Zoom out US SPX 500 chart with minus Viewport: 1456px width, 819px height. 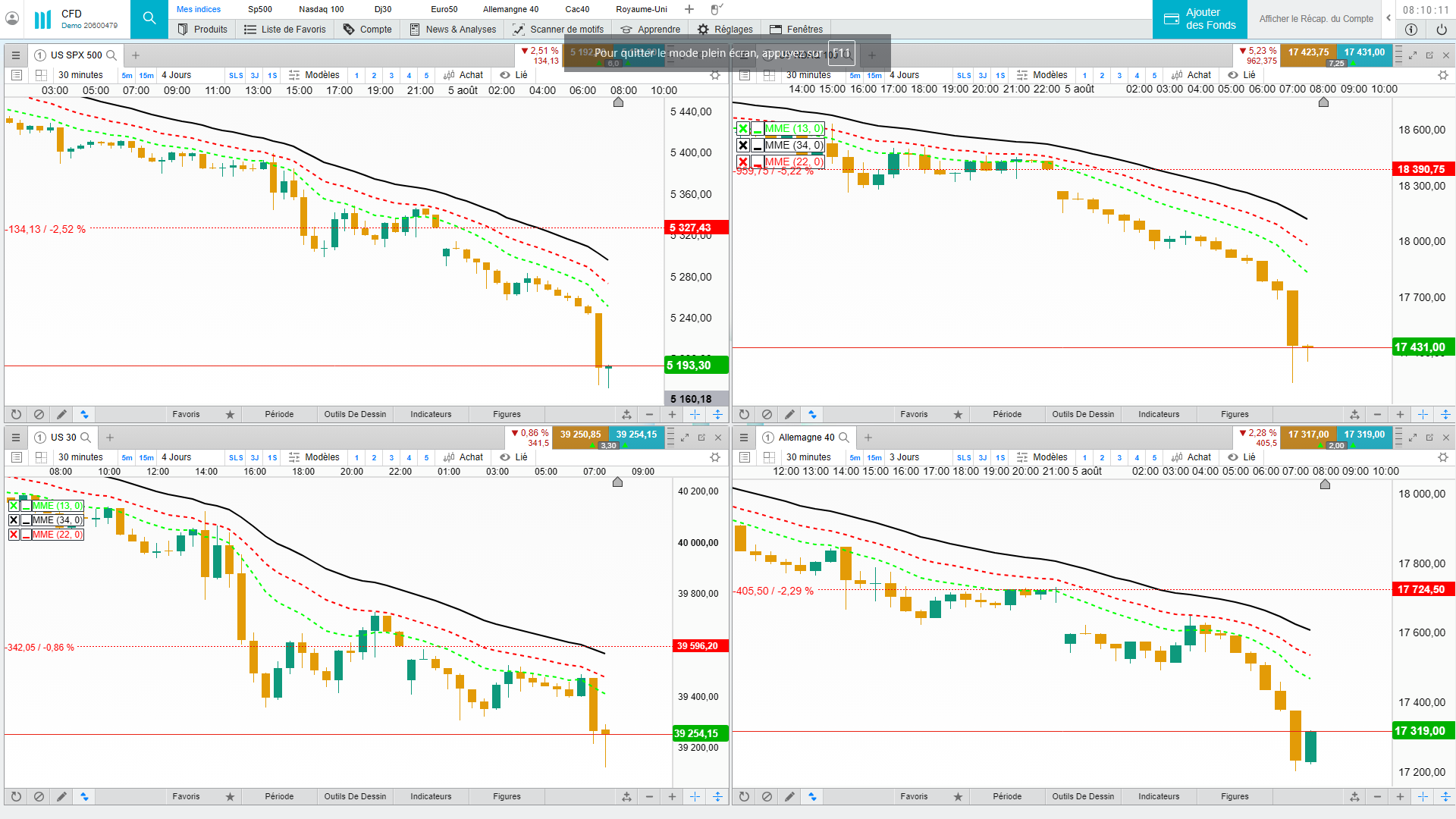coord(649,415)
